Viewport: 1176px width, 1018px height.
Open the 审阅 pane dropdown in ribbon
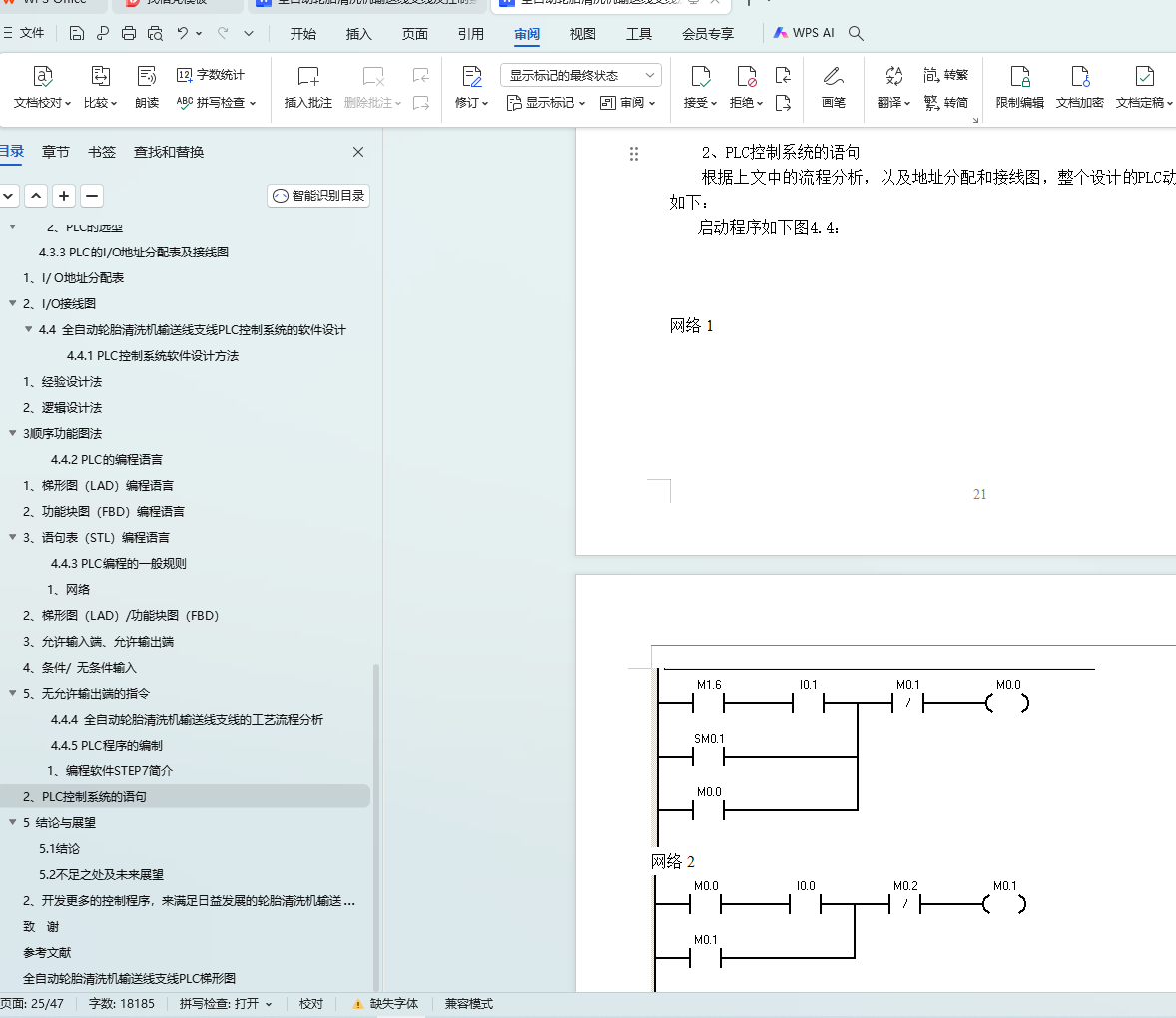(x=628, y=102)
